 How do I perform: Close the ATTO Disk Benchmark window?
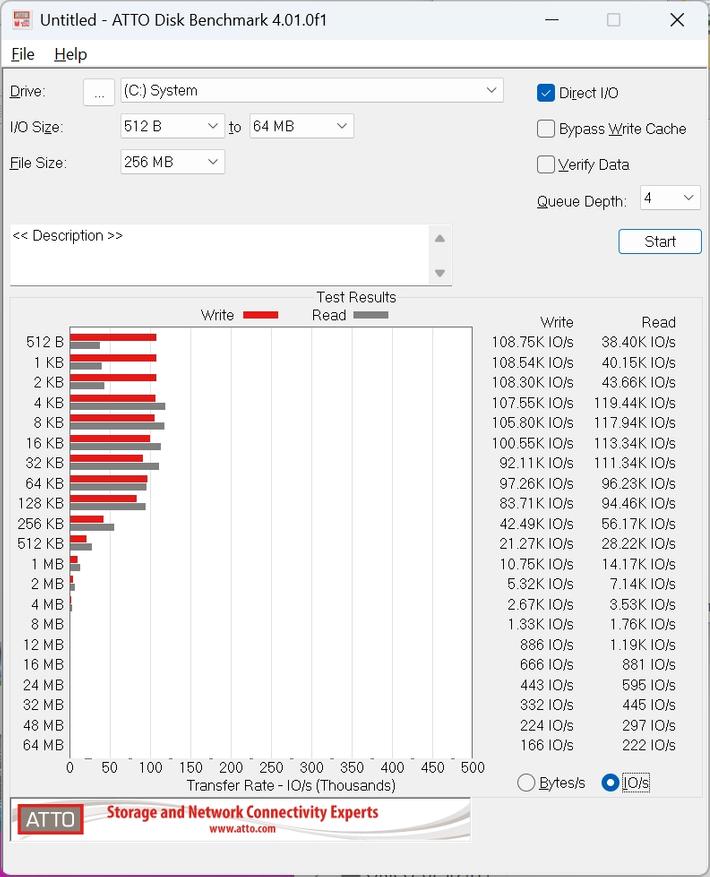point(677,20)
